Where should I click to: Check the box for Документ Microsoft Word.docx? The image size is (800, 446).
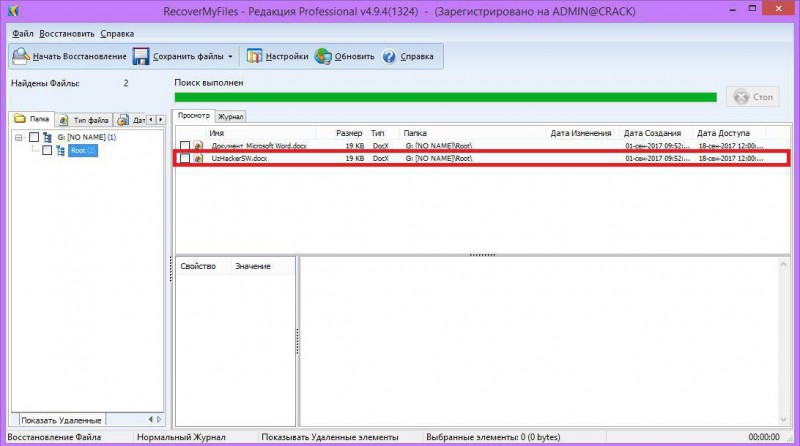[185, 146]
